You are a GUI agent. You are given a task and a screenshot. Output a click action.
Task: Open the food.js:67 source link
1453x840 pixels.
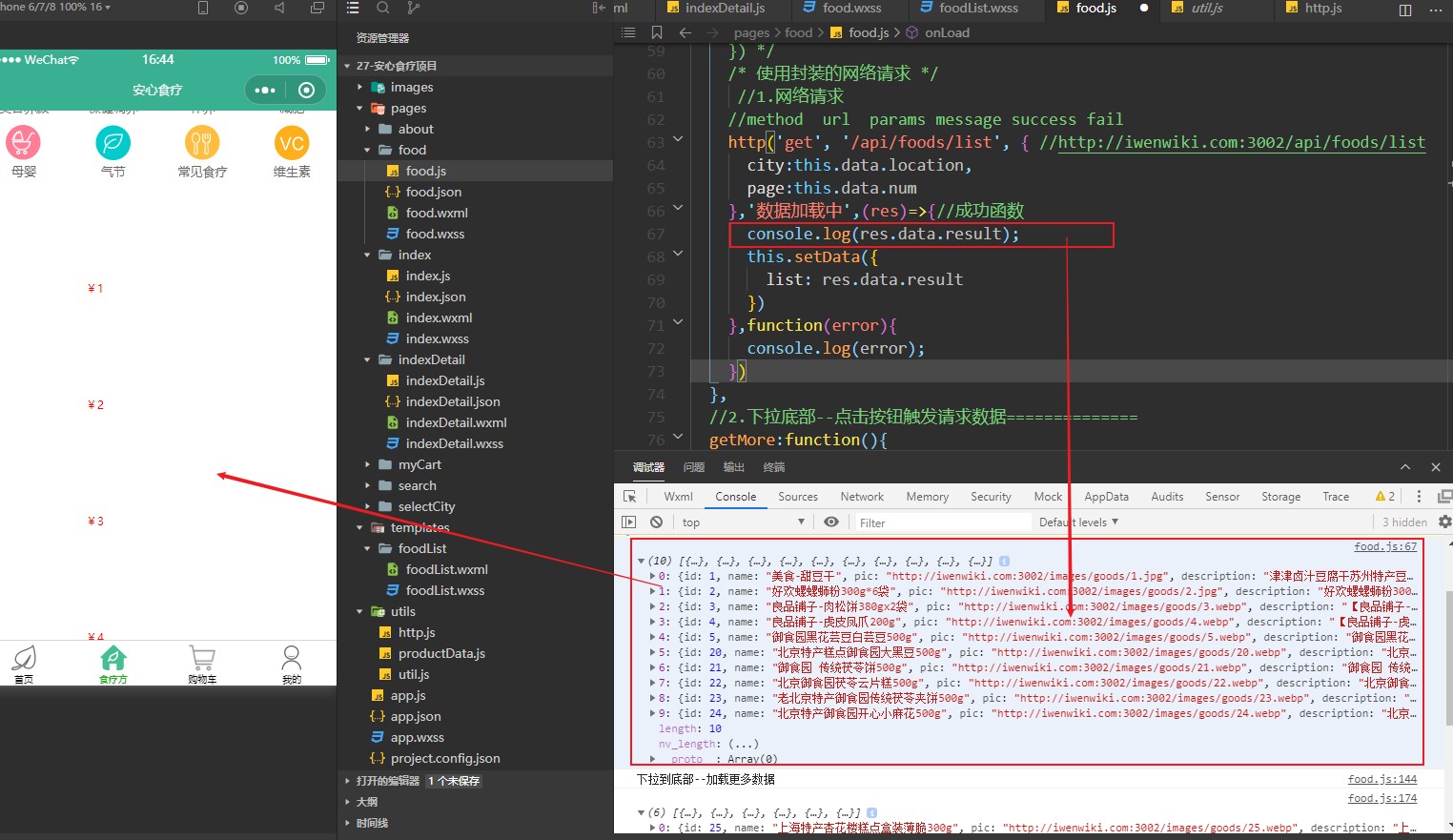pyautogui.click(x=1385, y=546)
